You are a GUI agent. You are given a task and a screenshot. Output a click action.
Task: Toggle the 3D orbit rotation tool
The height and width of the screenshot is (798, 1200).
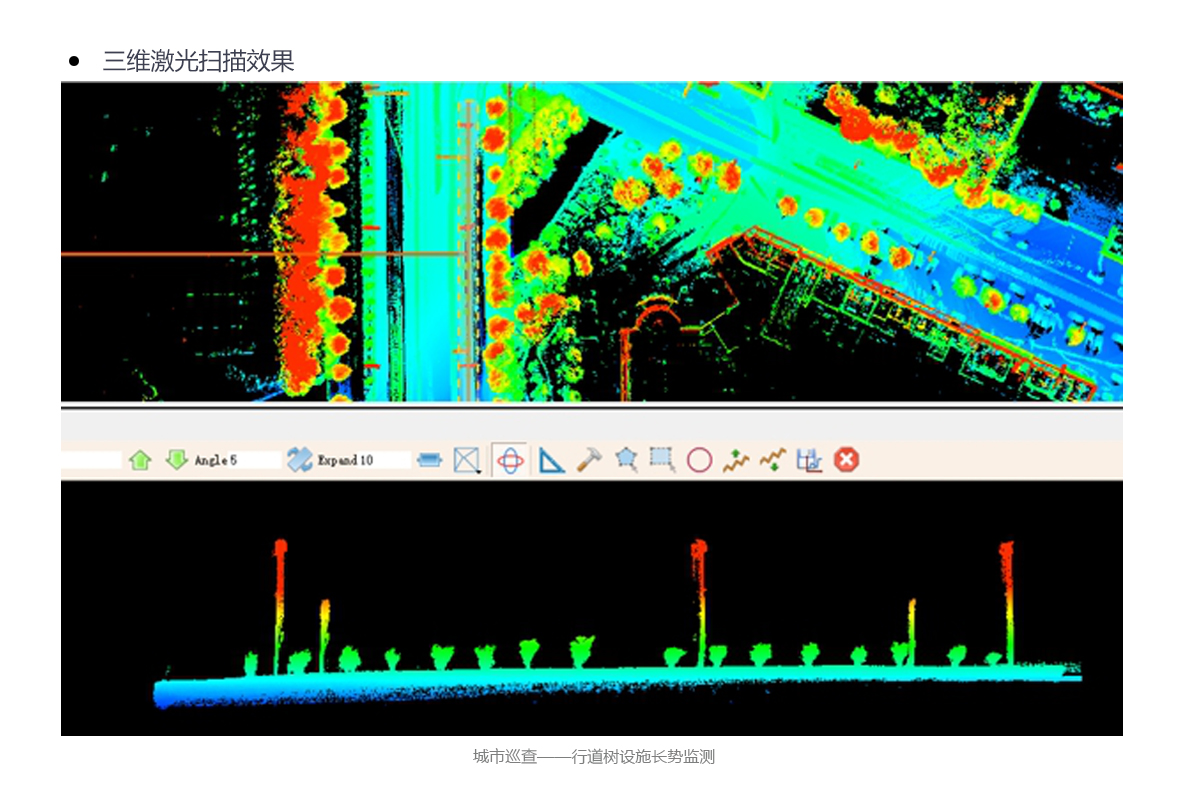pyautogui.click(x=510, y=460)
